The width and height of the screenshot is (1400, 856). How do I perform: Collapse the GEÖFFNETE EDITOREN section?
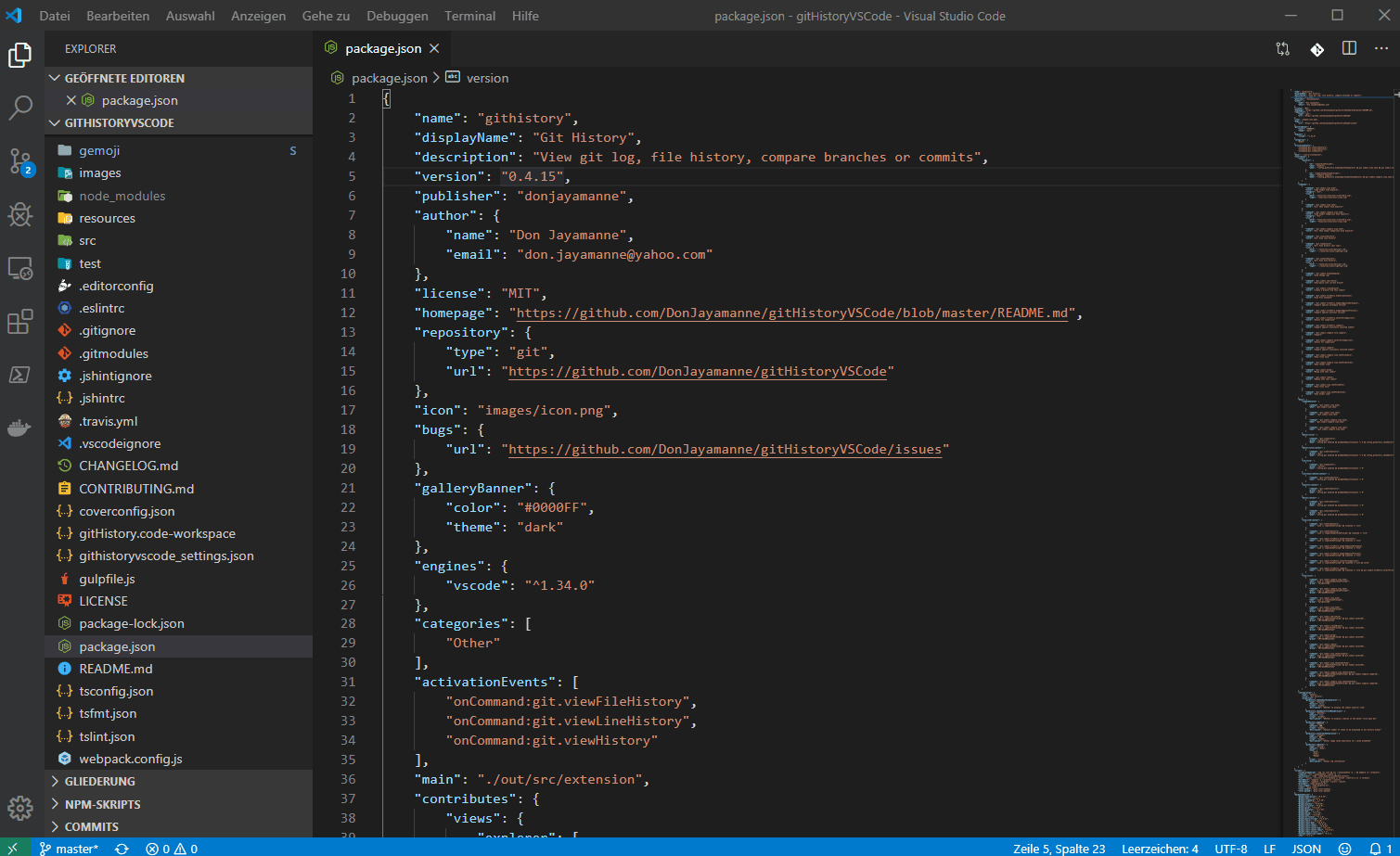coord(123,78)
